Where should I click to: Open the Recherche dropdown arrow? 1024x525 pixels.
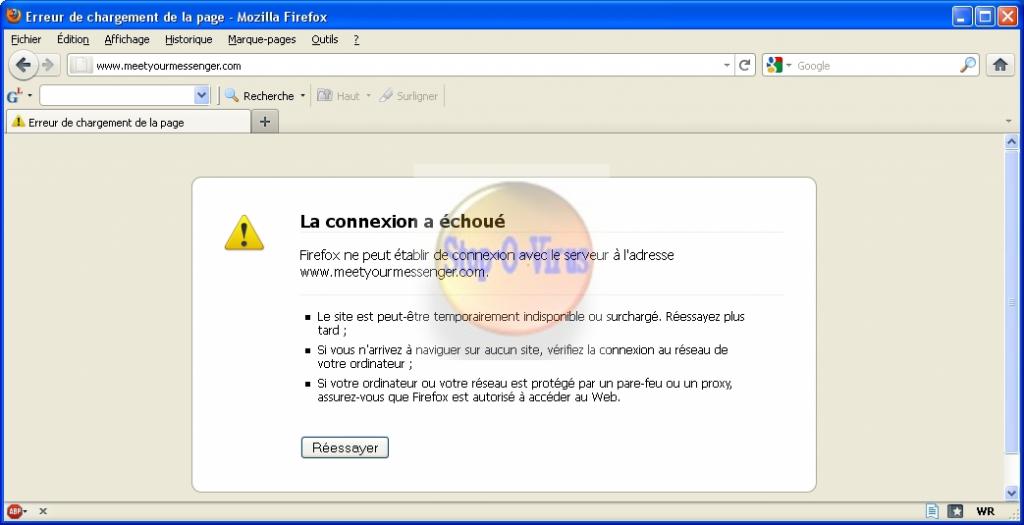pyautogui.click(x=302, y=96)
